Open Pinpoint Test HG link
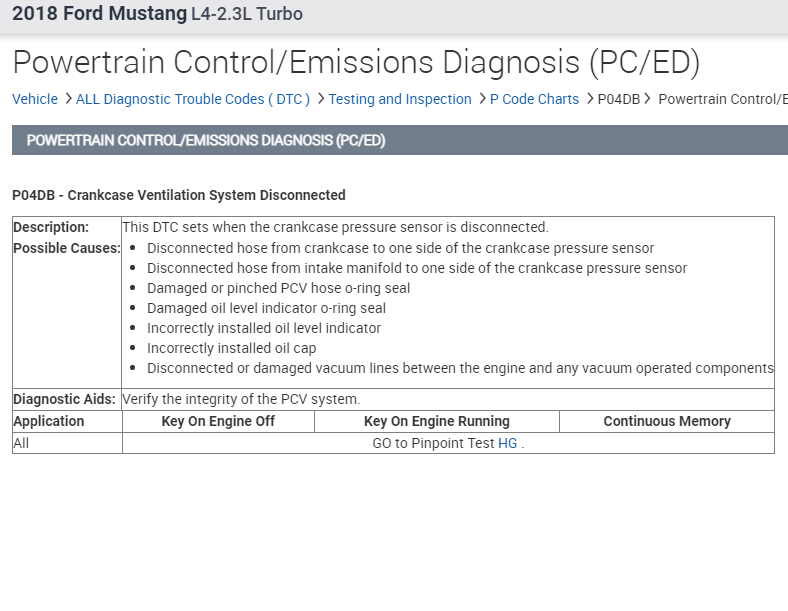This screenshot has width=788, height=611. 508,443
